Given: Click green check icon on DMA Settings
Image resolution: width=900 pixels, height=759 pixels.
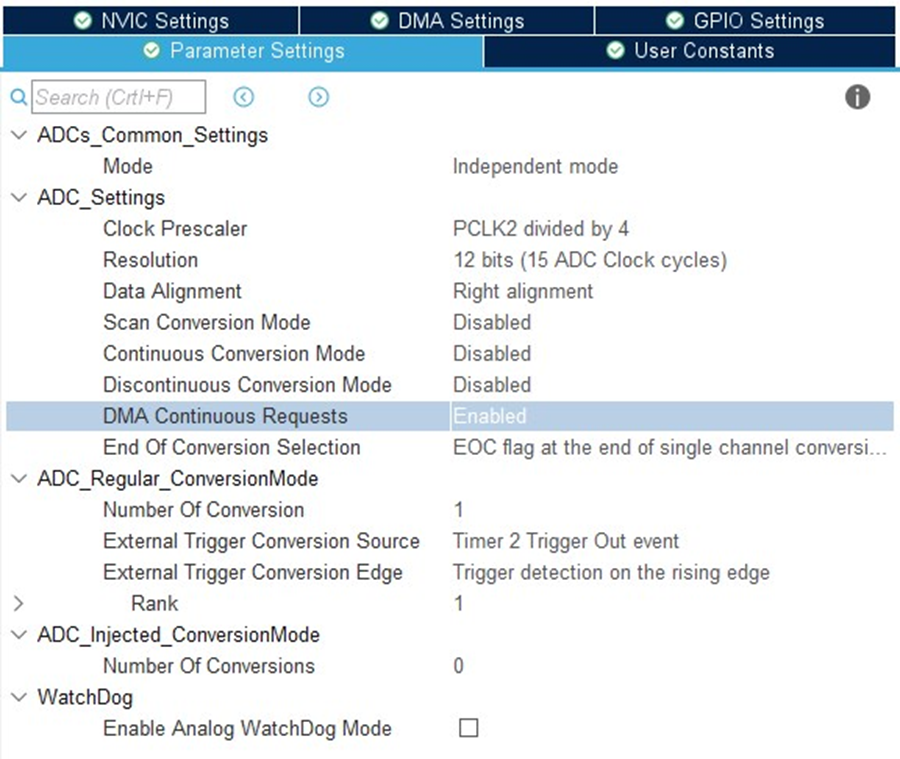Looking at the screenshot, I should pyautogui.click(x=379, y=21).
